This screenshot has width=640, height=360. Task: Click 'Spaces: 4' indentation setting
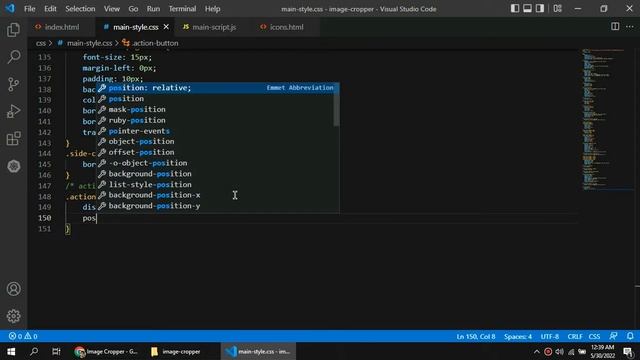pos(518,336)
